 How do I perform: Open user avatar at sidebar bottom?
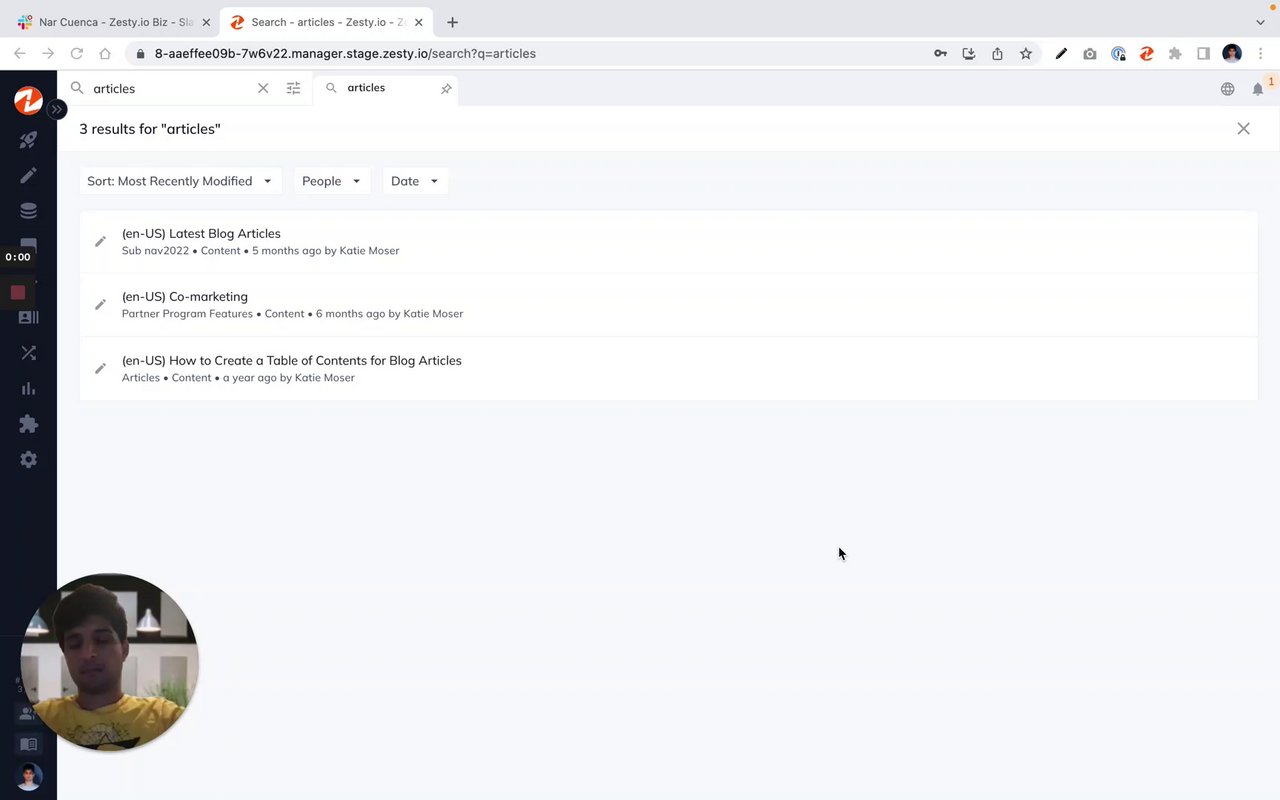(28, 777)
